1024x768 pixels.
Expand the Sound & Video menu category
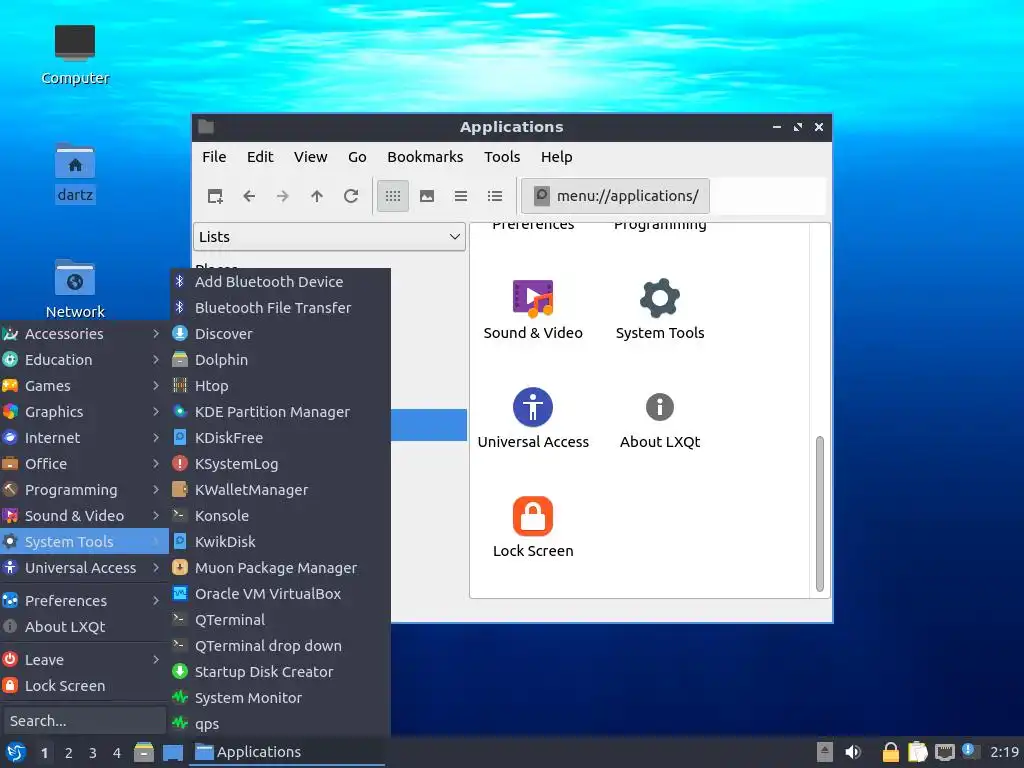tap(84, 516)
